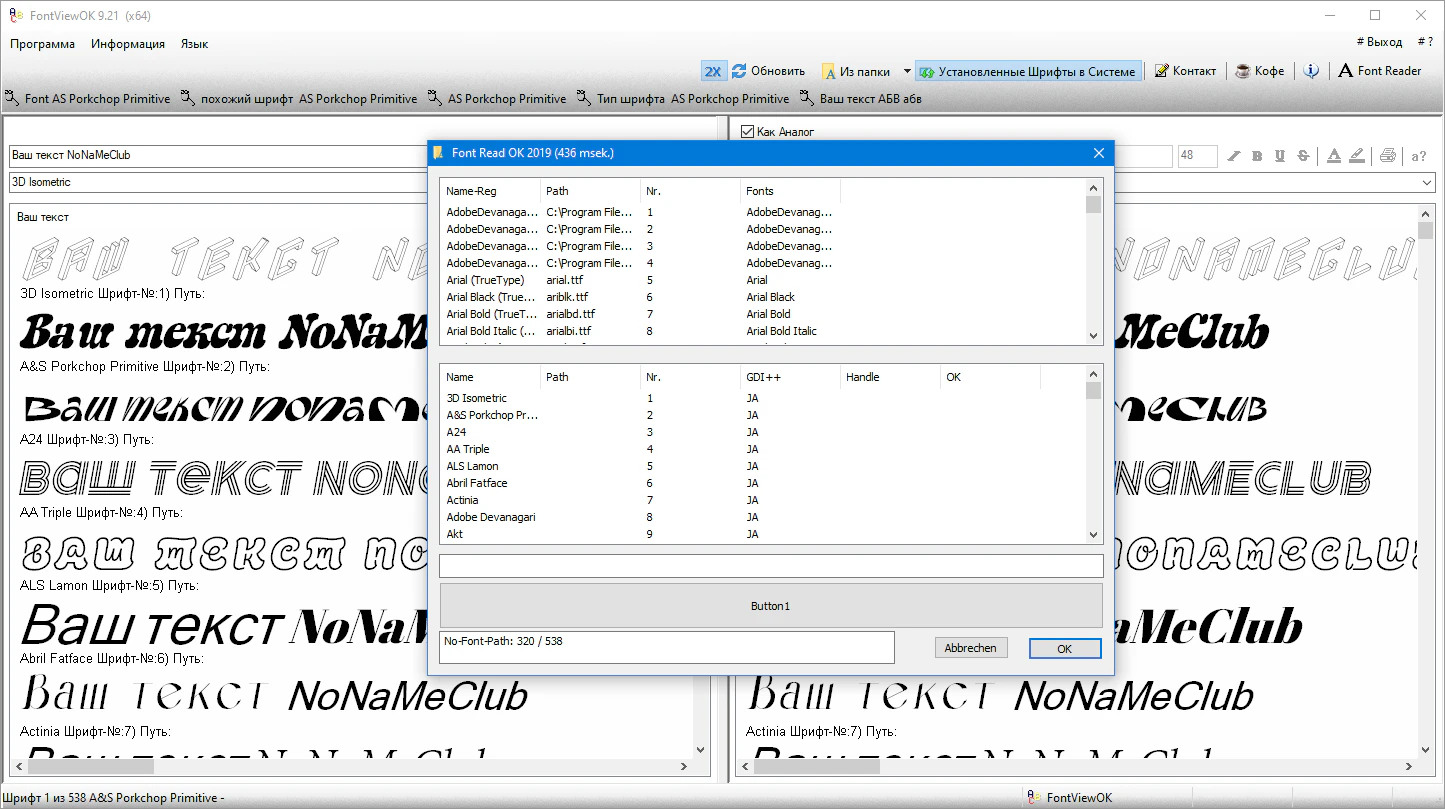Select the Akt list row

455,534
